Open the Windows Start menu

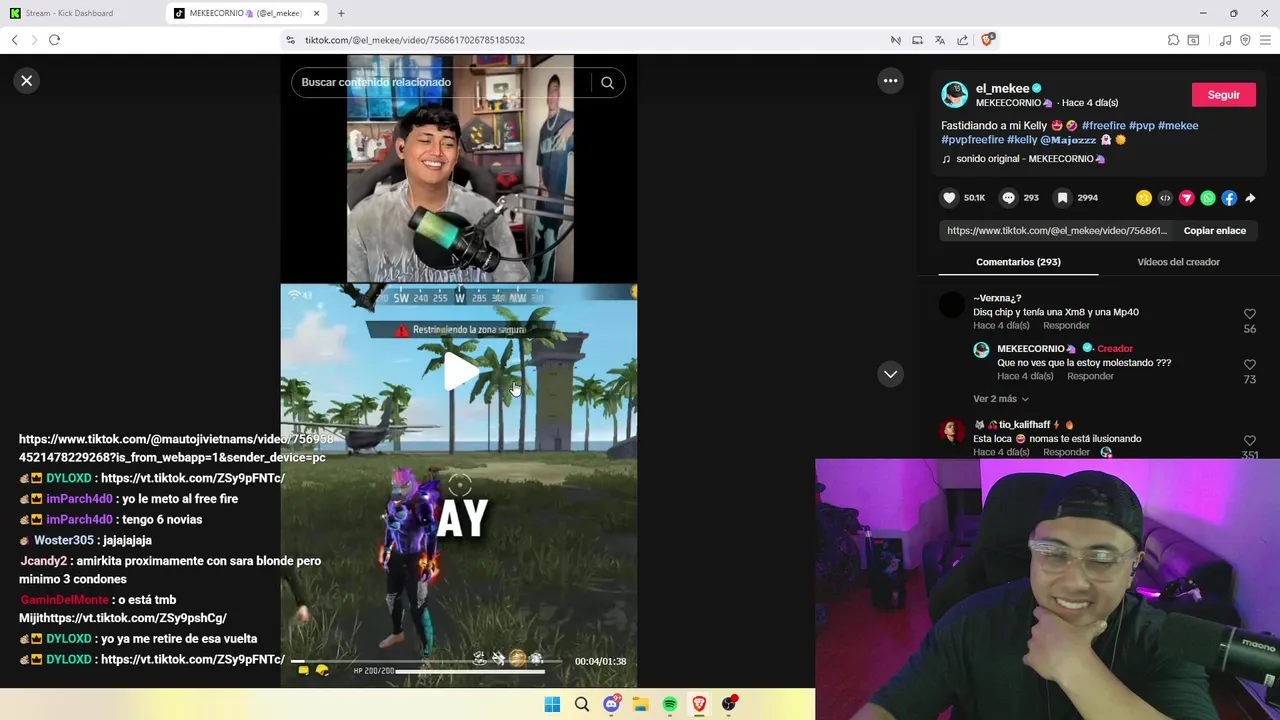552,704
